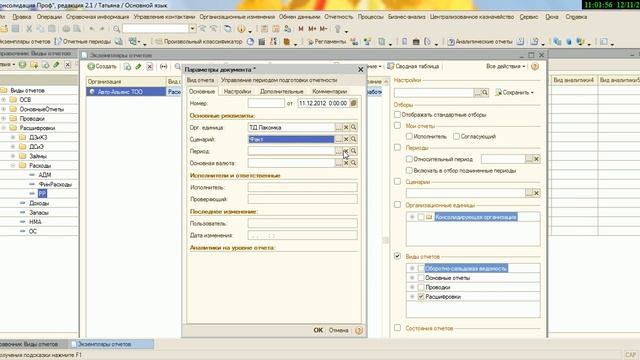Open the Все действия dropdown

(505, 66)
